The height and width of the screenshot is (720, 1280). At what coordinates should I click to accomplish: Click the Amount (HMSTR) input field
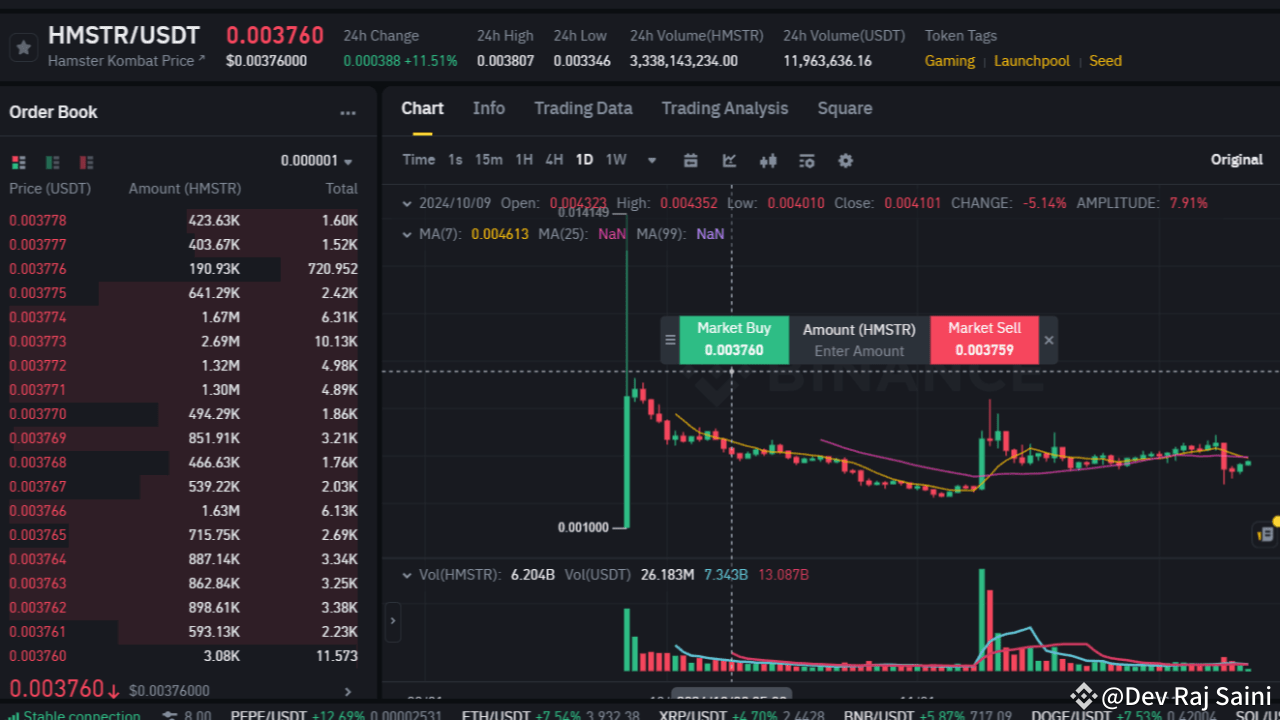coord(859,351)
